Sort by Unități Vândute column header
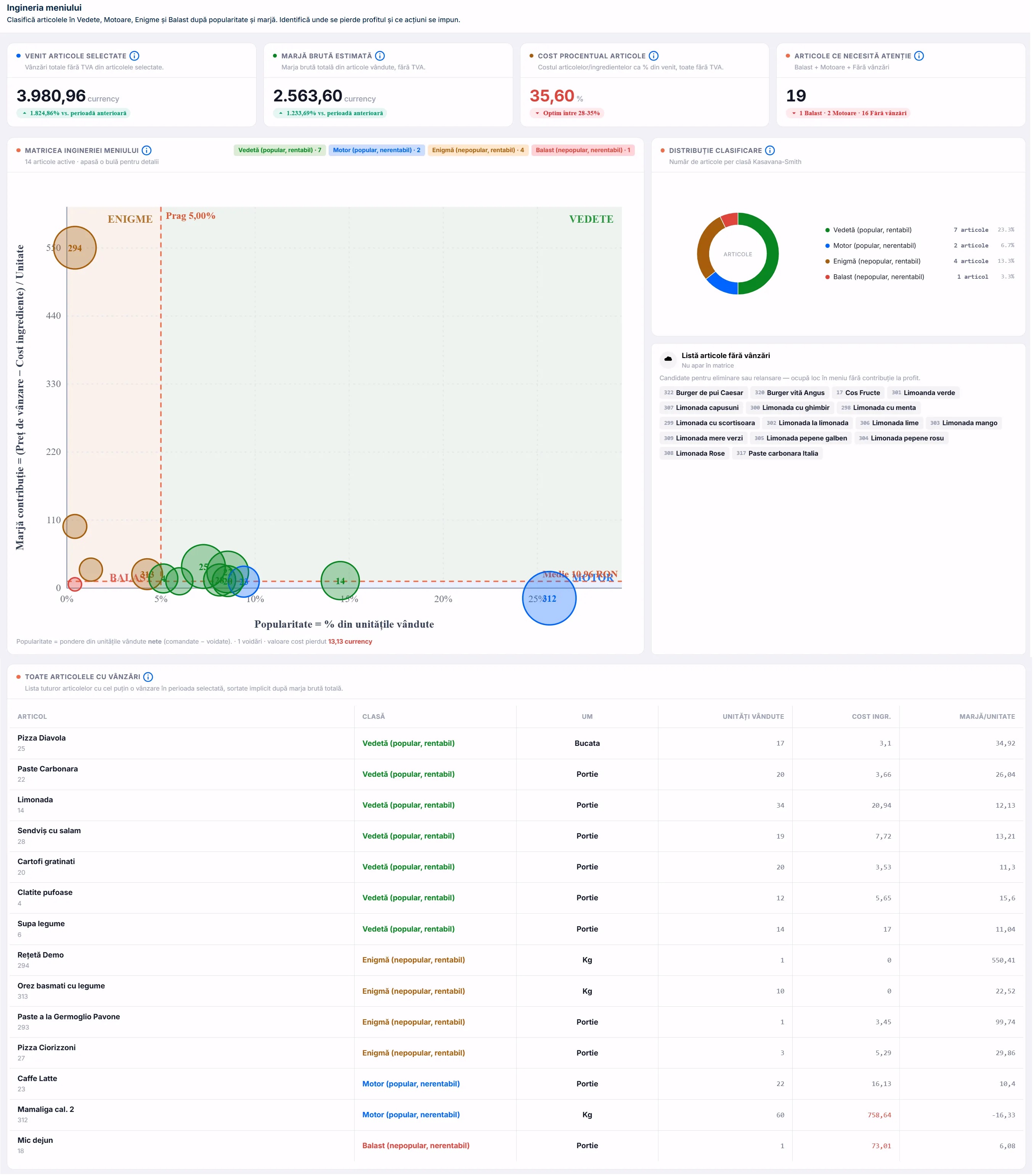The image size is (1034, 1176). pyautogui.click(x=753, y=717)
